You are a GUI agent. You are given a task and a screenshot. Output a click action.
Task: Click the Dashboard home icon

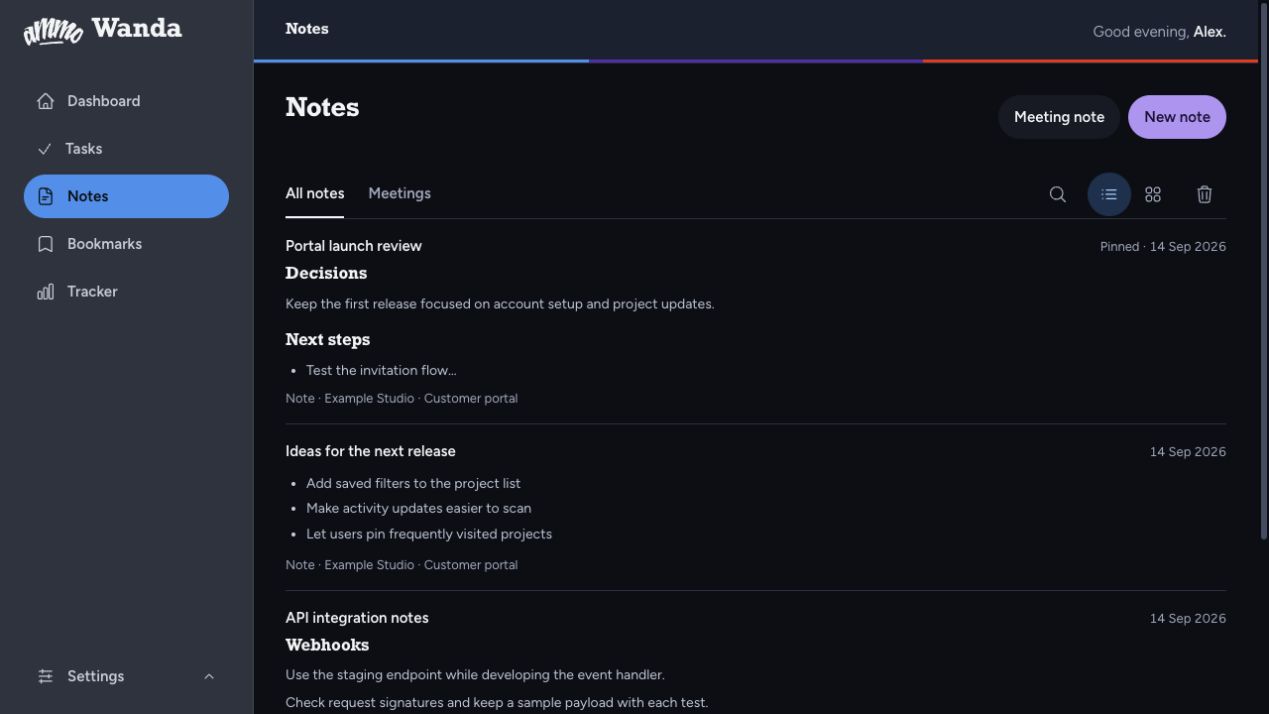[45, 101]
